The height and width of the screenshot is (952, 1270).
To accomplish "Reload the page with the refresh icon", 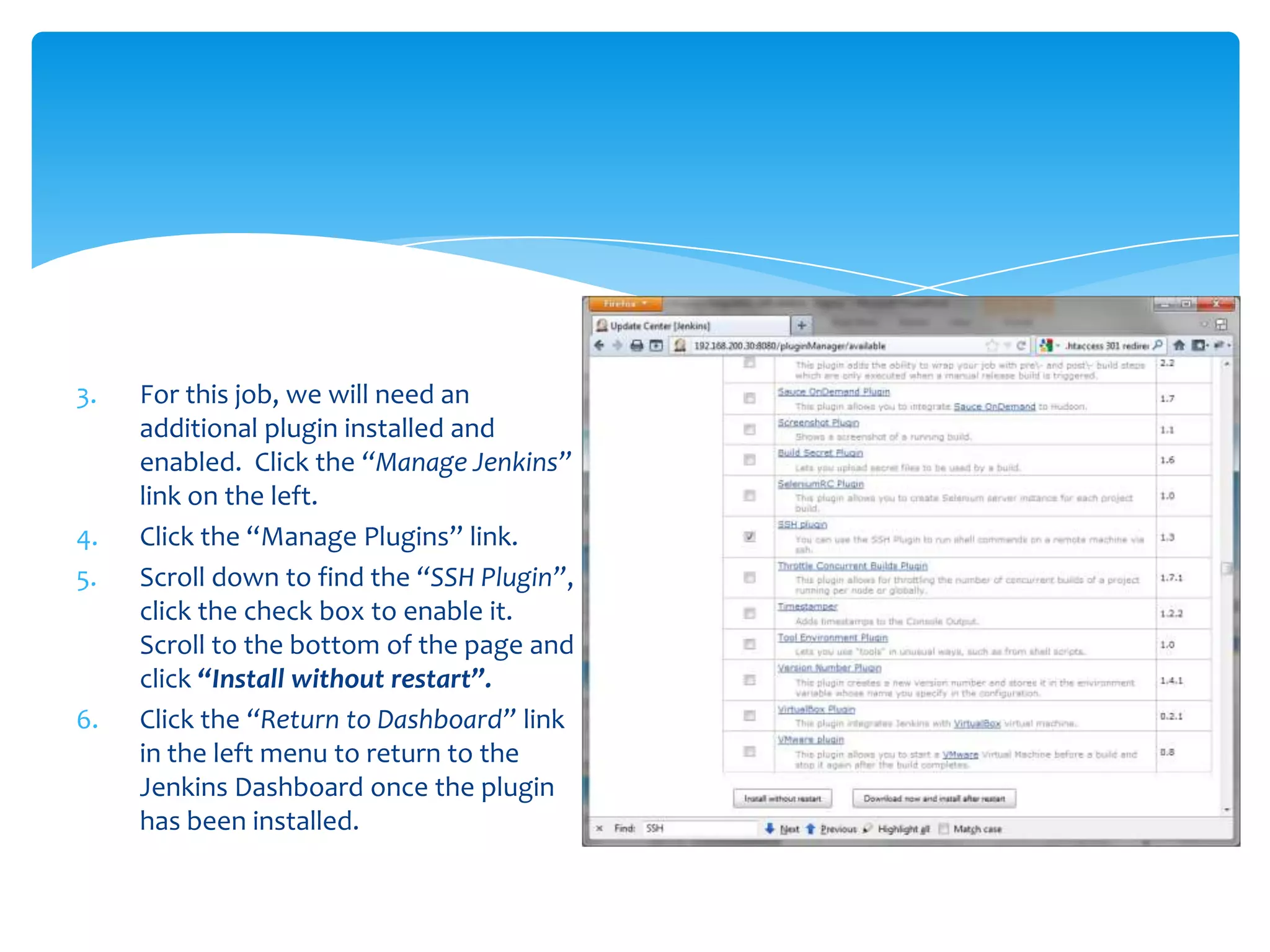I will [1021, 345].
